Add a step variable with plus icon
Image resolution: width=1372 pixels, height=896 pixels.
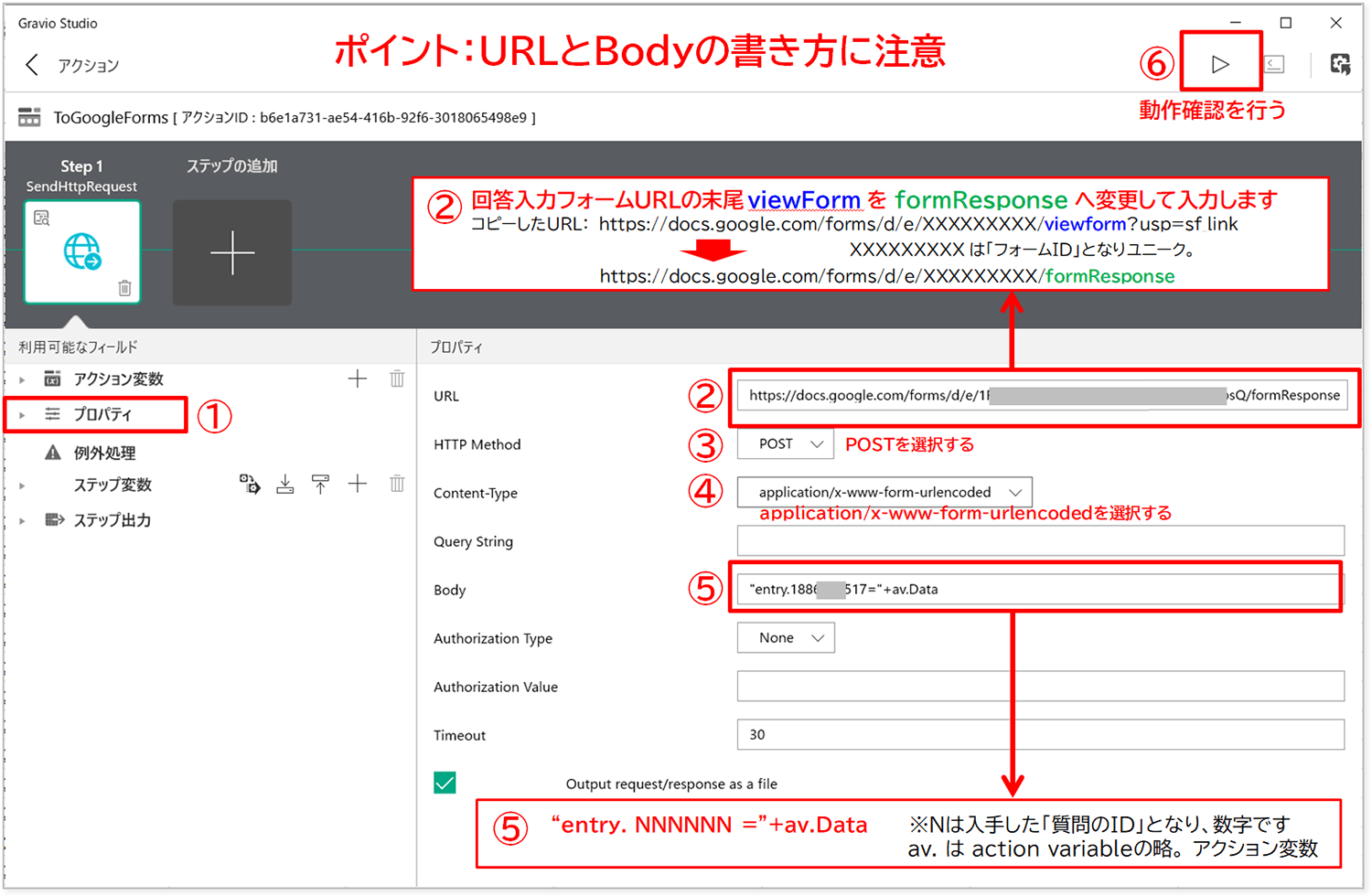[358, 484]
